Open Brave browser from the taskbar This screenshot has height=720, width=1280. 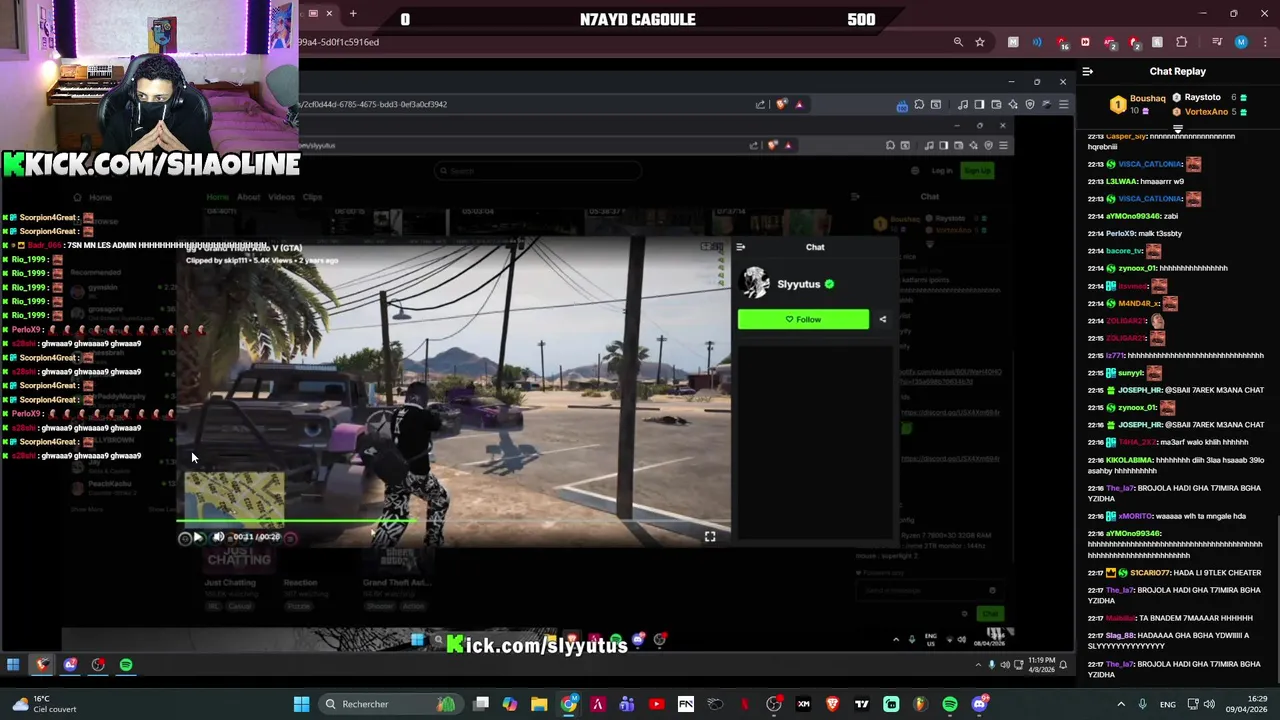click(832, 704)
